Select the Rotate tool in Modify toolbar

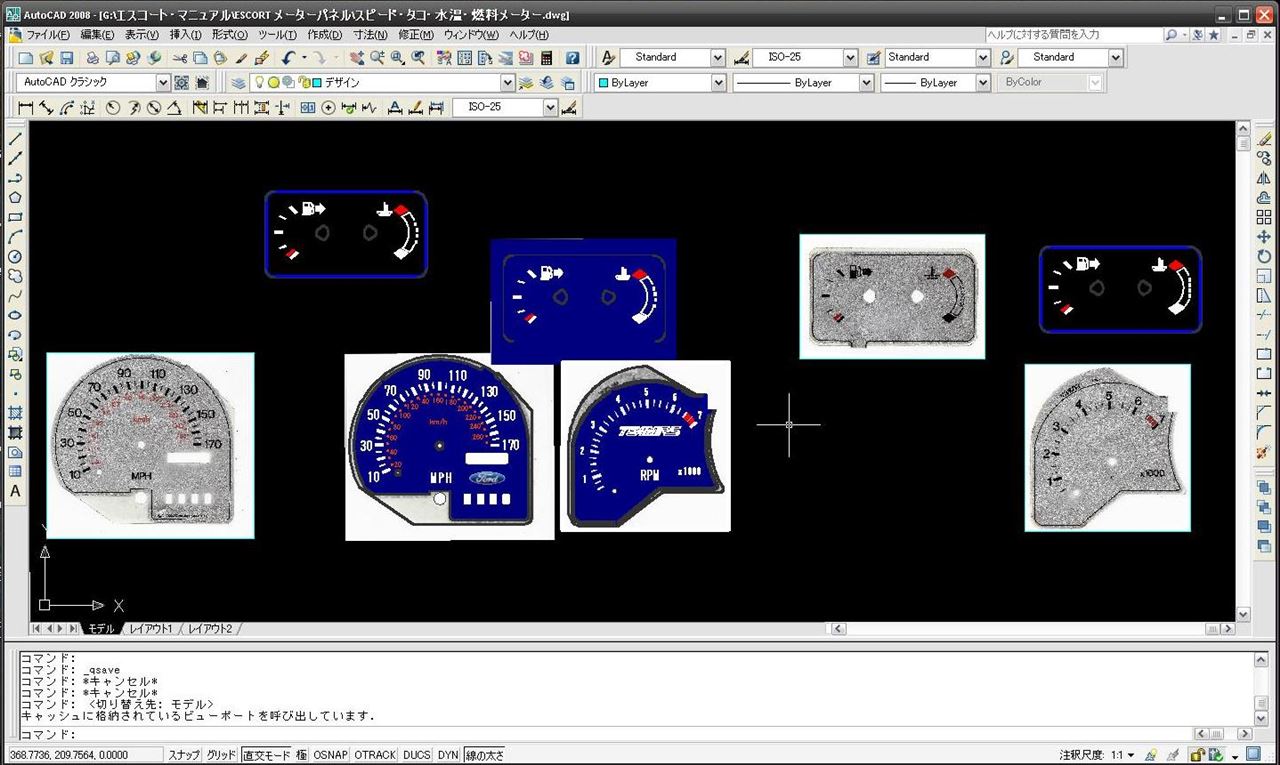point(1264,256)
